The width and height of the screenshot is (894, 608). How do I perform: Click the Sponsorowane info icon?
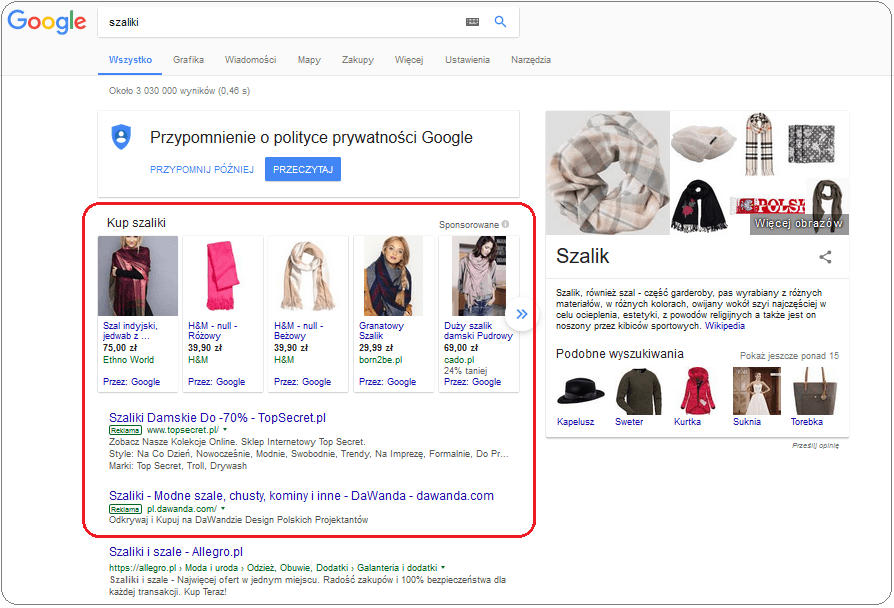point(505,224)
